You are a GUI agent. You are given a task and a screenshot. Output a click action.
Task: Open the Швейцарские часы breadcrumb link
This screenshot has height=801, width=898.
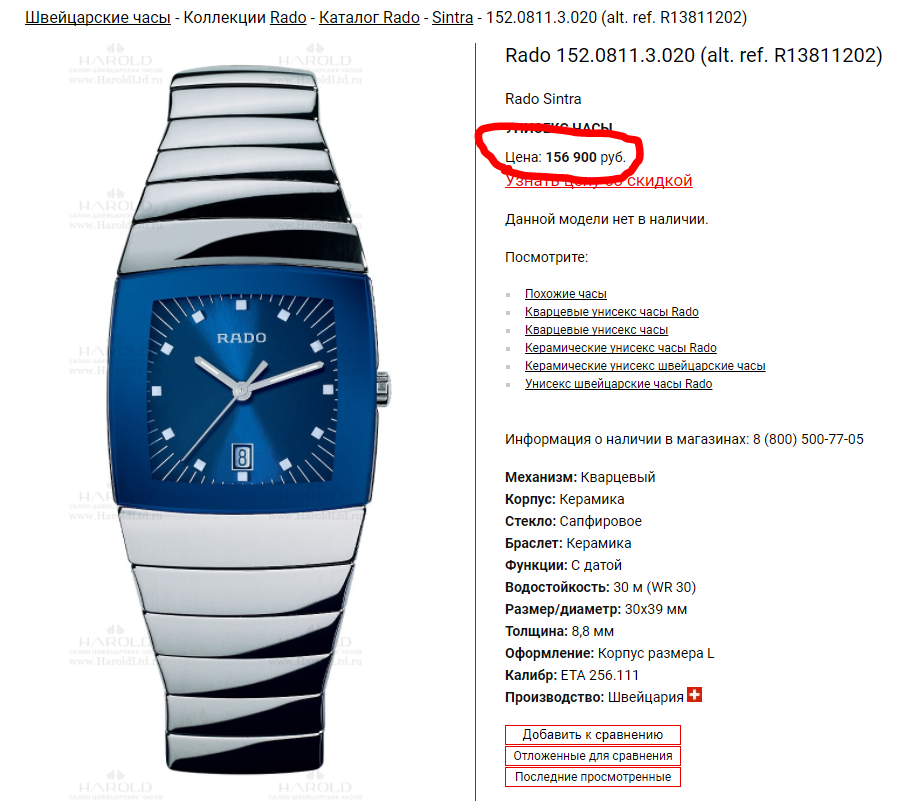tap(98, 18)
